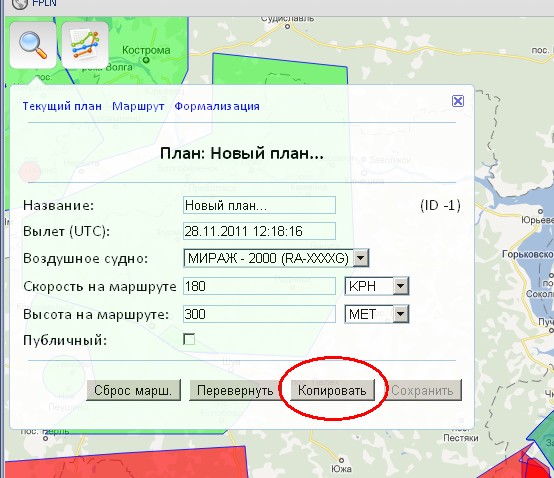Viewport: 554px width, 478px height.
Task: Open the route chart graph tool
Action: point(85,45)
